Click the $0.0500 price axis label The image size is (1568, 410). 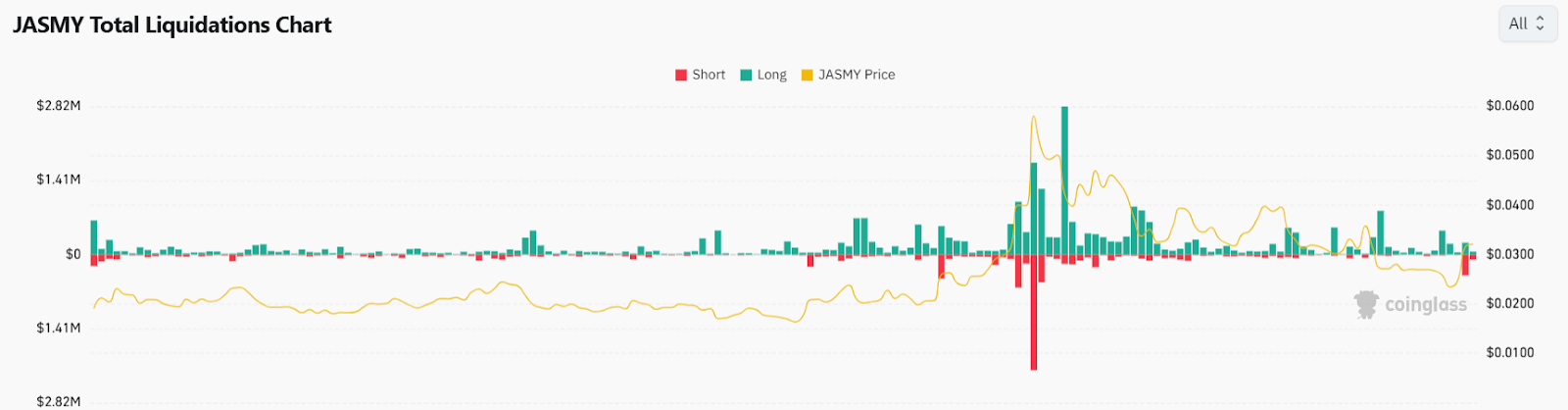[x=1510, y=155]
